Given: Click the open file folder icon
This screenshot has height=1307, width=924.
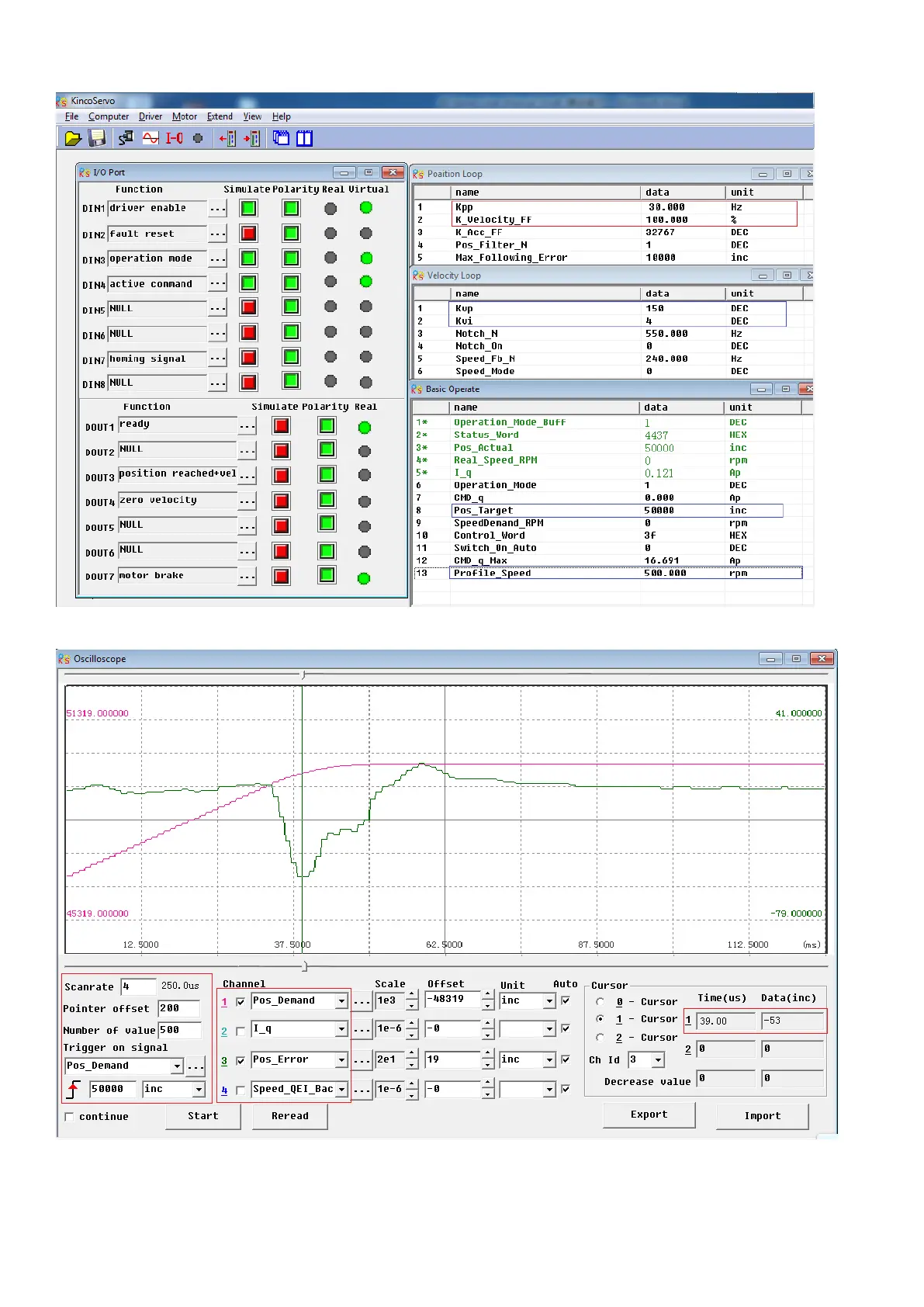Looking at the screenshot, I should coord(73,138).
